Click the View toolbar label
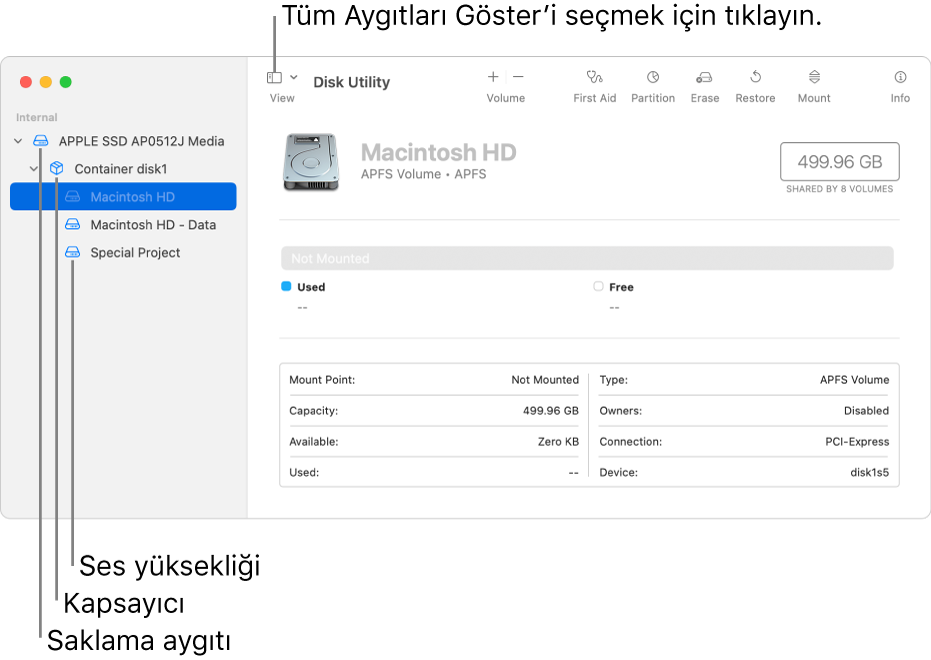This screenshot has height=660, width=931. click(x=282, y=98)
